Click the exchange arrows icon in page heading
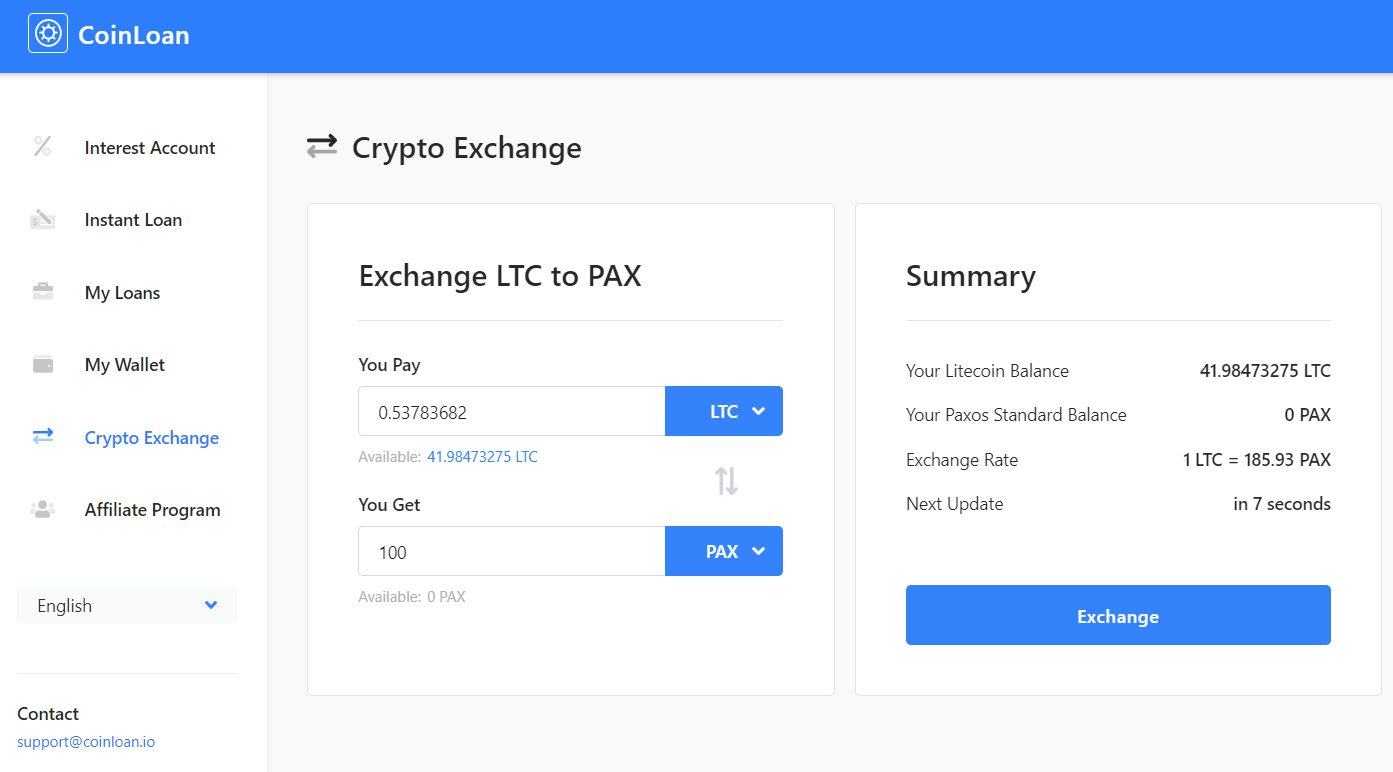This screenshot has width=1393, height=772. [x=322, y=147]
